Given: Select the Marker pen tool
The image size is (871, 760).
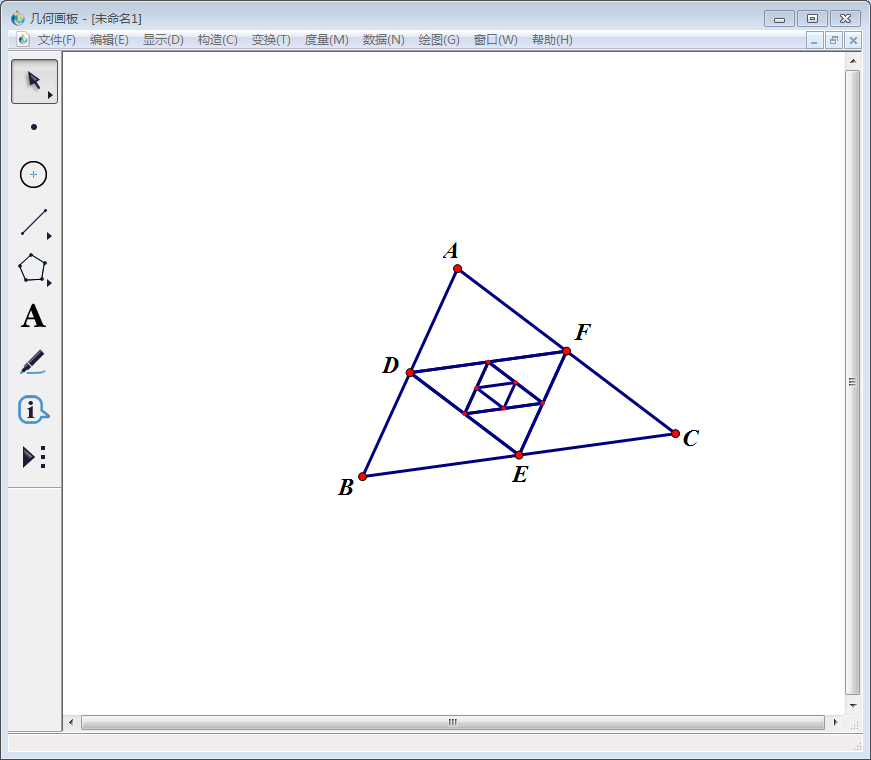Looking at the screenshot, I should [33, 362].
